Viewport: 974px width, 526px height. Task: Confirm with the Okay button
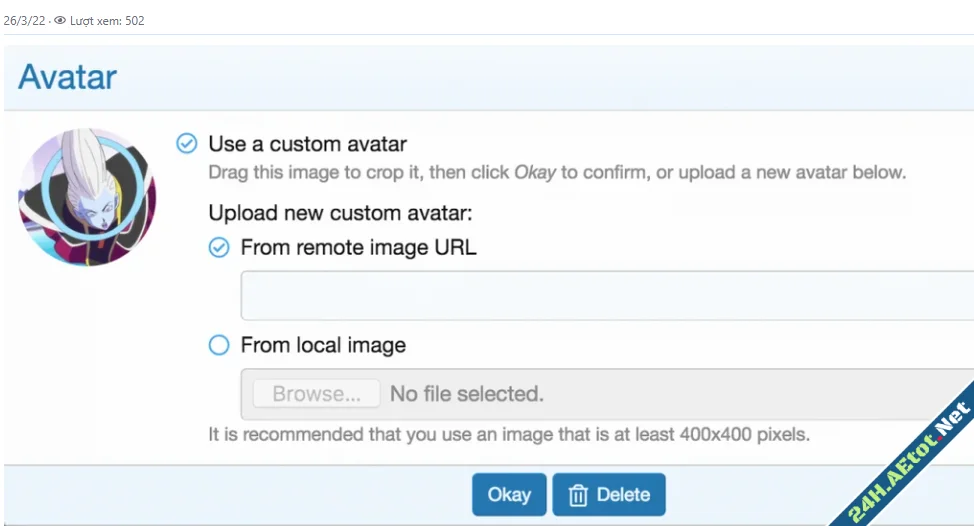coord(509,495)
